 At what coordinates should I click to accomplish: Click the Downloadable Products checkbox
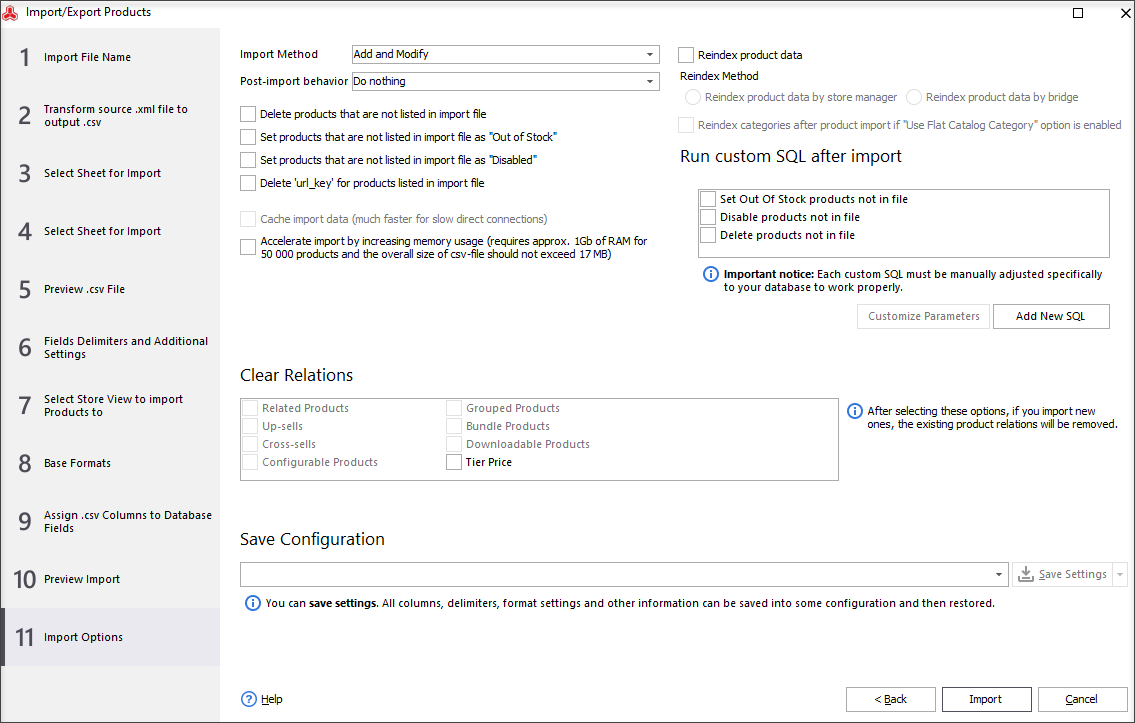point(454,444)
